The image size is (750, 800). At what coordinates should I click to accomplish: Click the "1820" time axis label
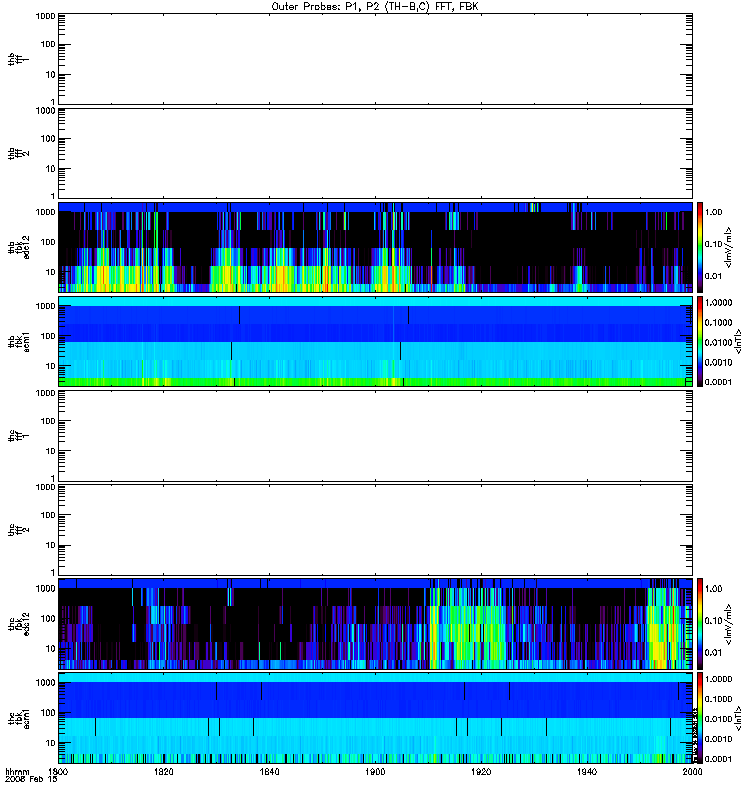click(163, 771)
